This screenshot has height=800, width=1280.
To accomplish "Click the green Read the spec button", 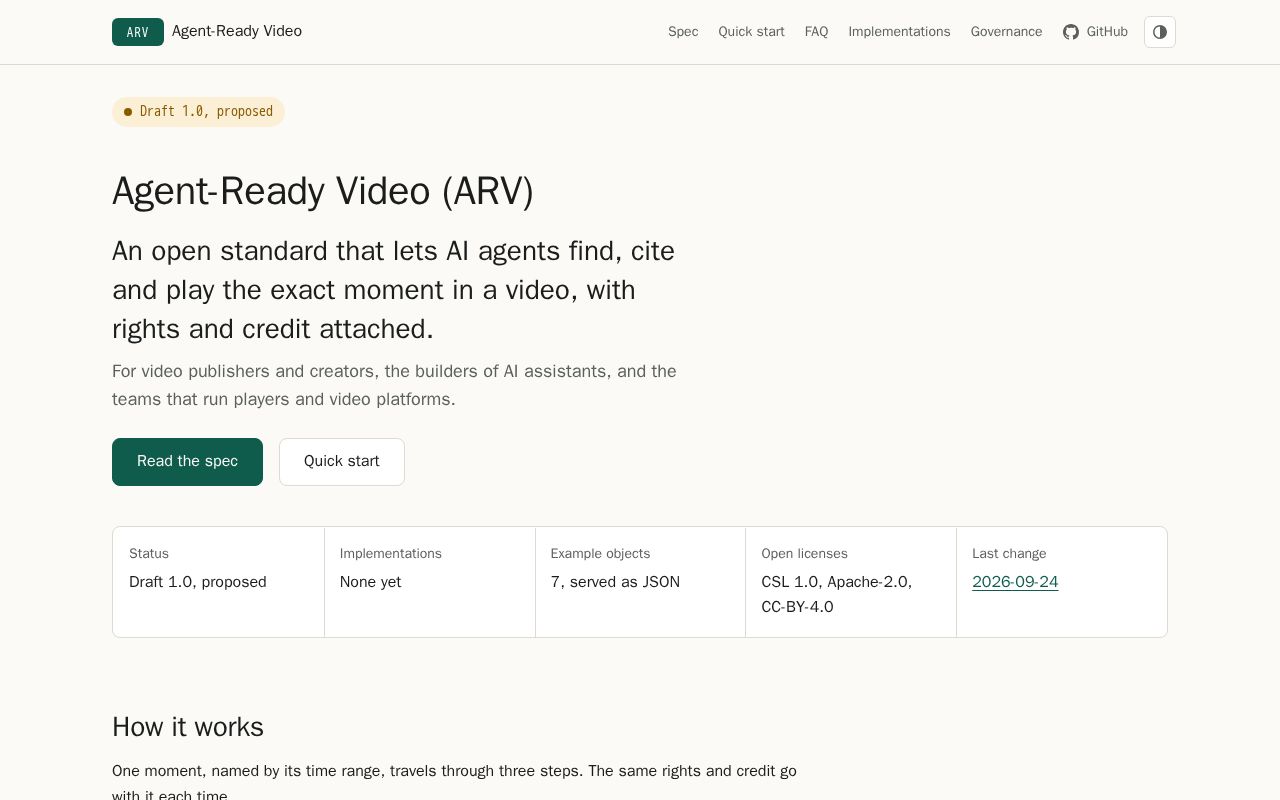I will 187,462.
